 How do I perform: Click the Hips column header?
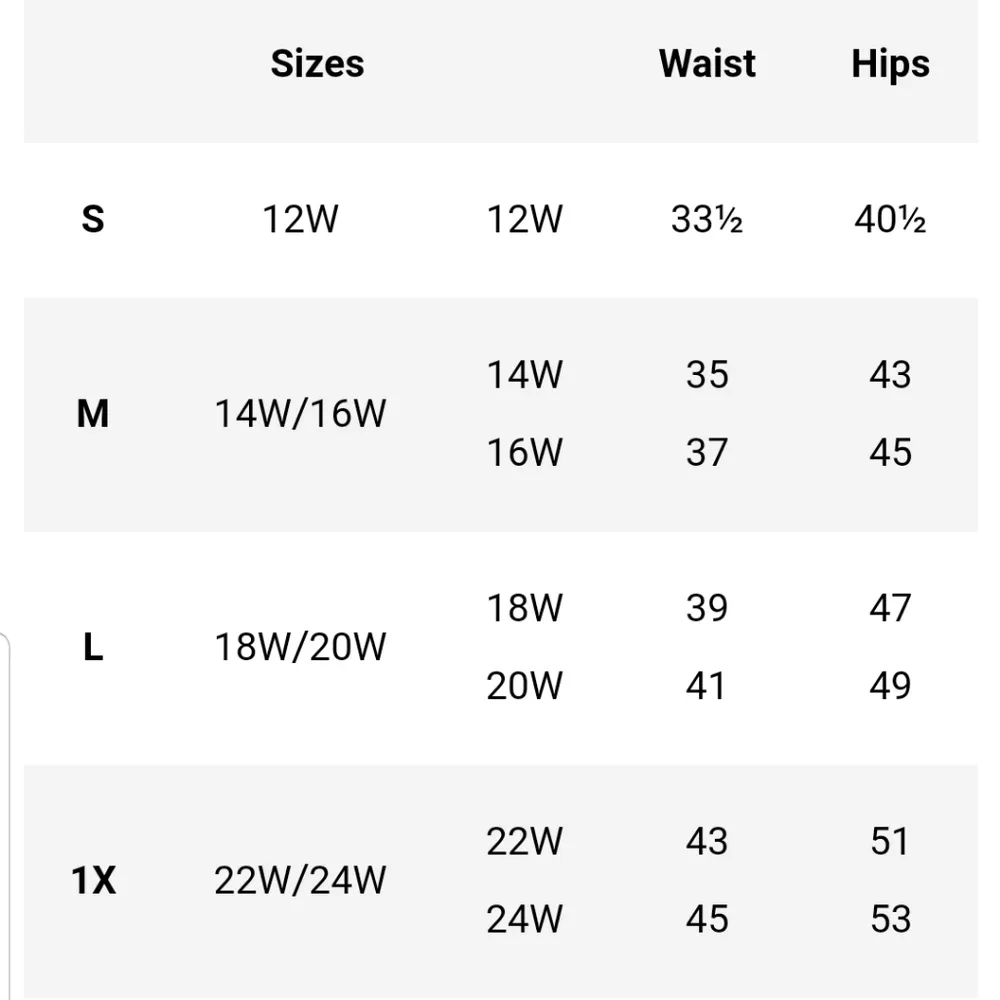click(x=890, y=64)
